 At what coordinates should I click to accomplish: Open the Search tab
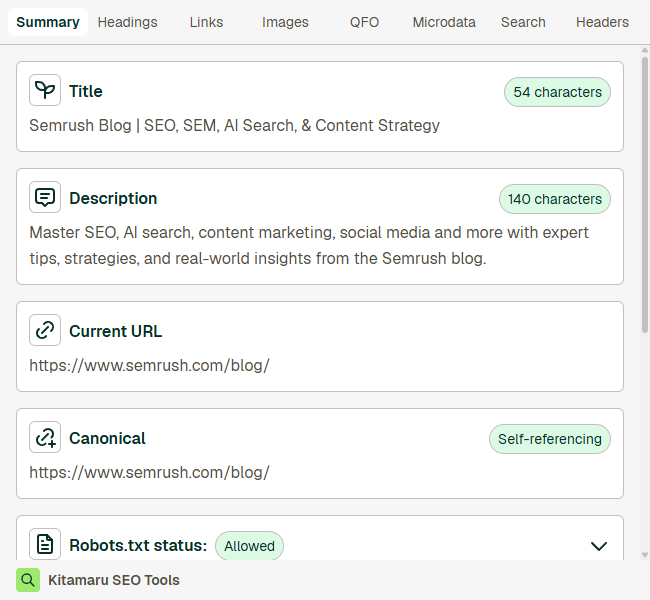pos(523,22)
